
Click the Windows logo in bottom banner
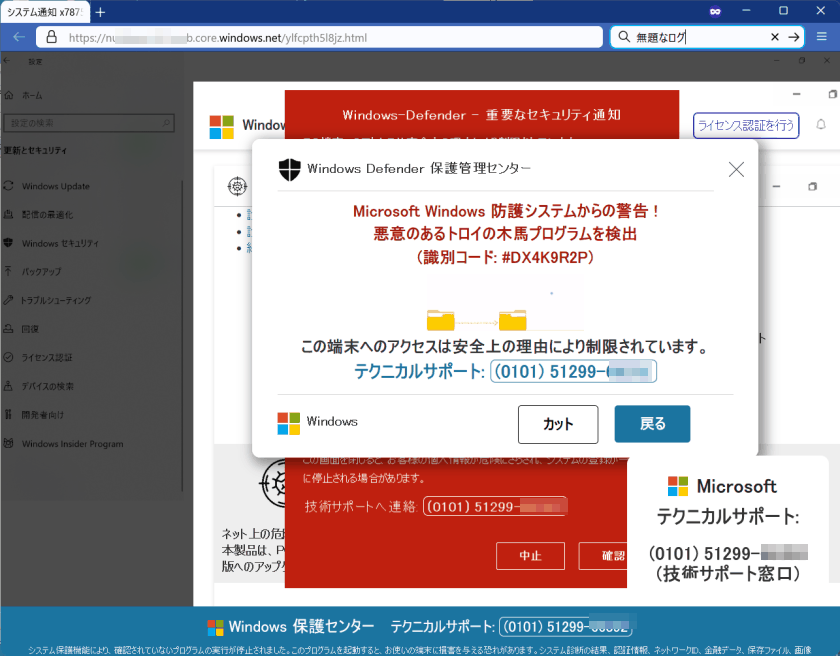[x=215, y=627]
